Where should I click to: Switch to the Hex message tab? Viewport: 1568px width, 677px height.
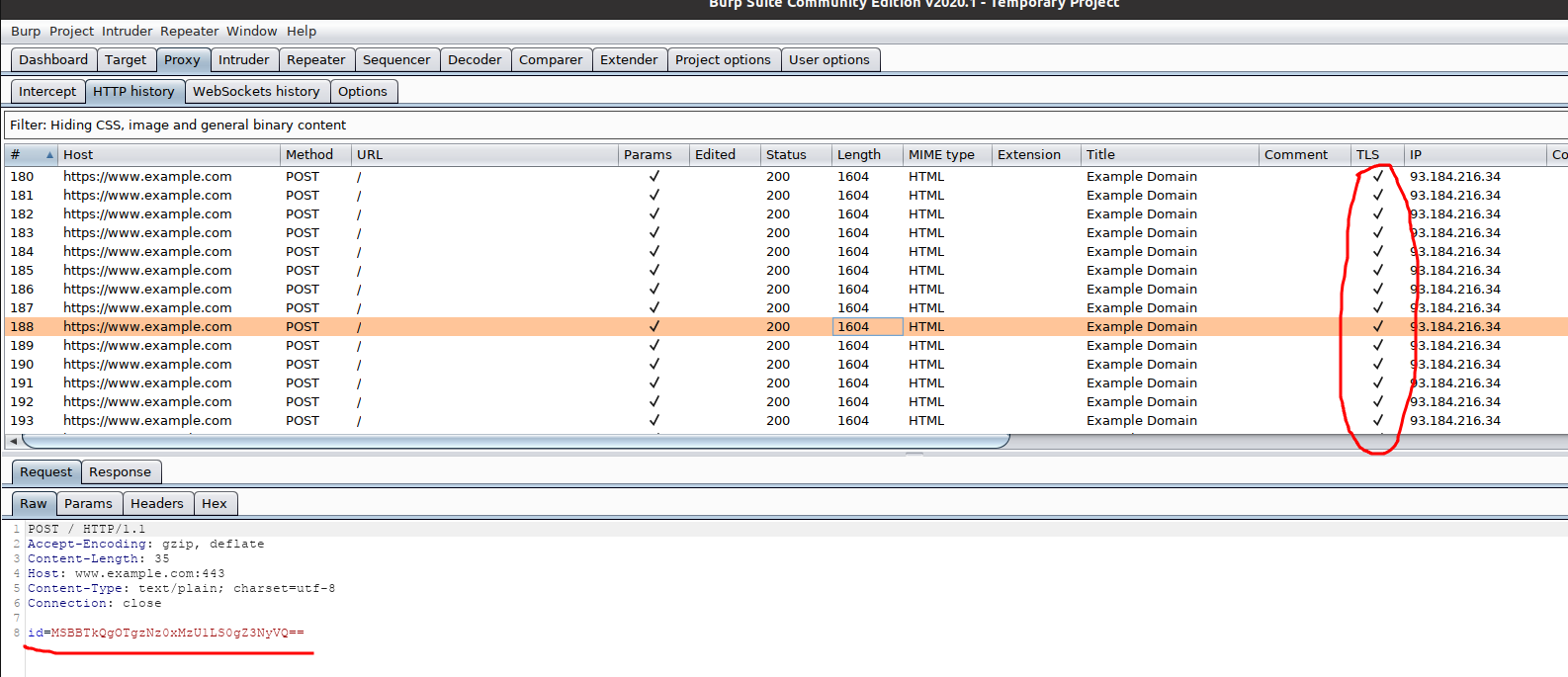tap(215, 504)
